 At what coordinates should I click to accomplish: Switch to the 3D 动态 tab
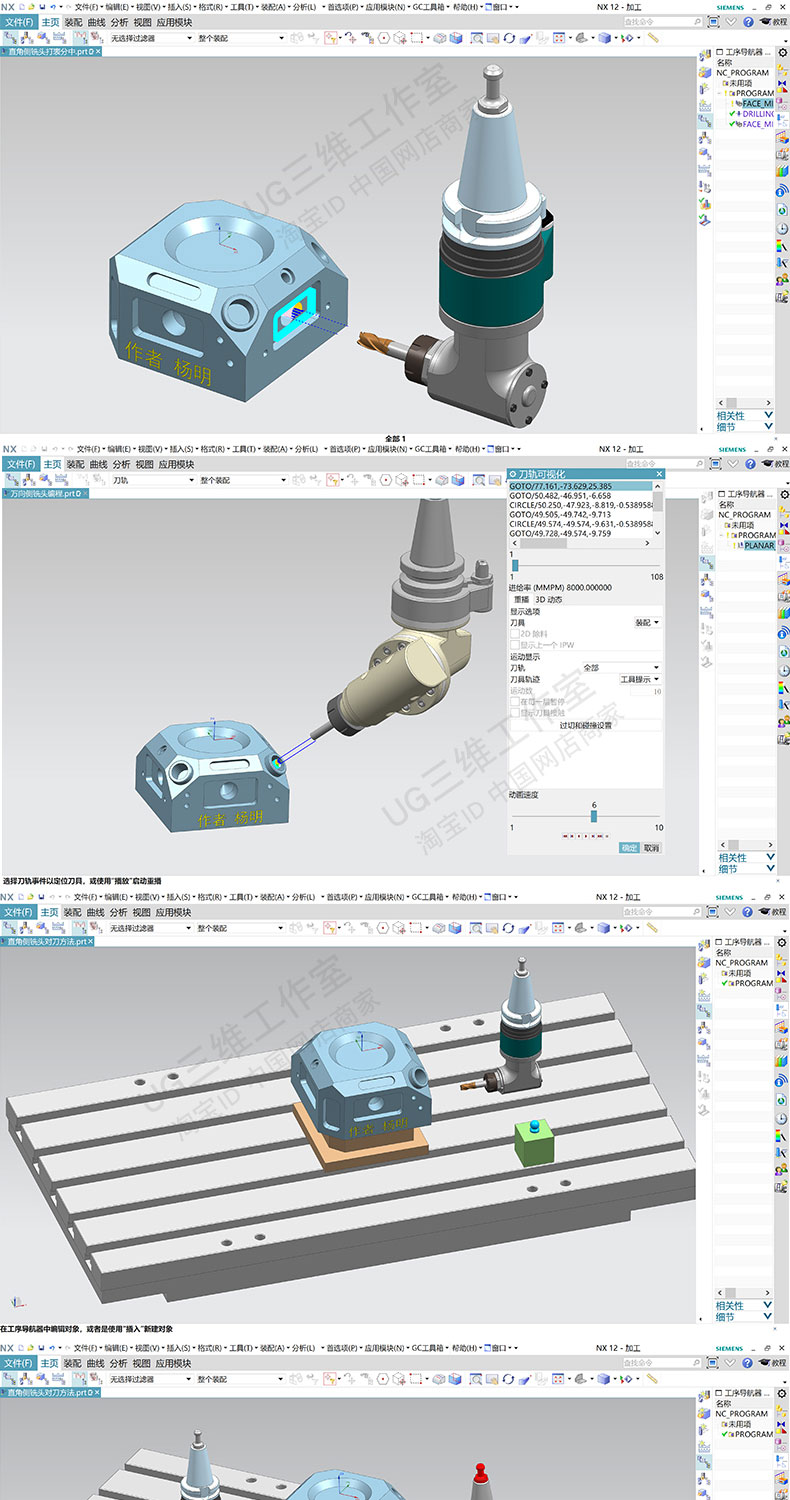(548, 599)
